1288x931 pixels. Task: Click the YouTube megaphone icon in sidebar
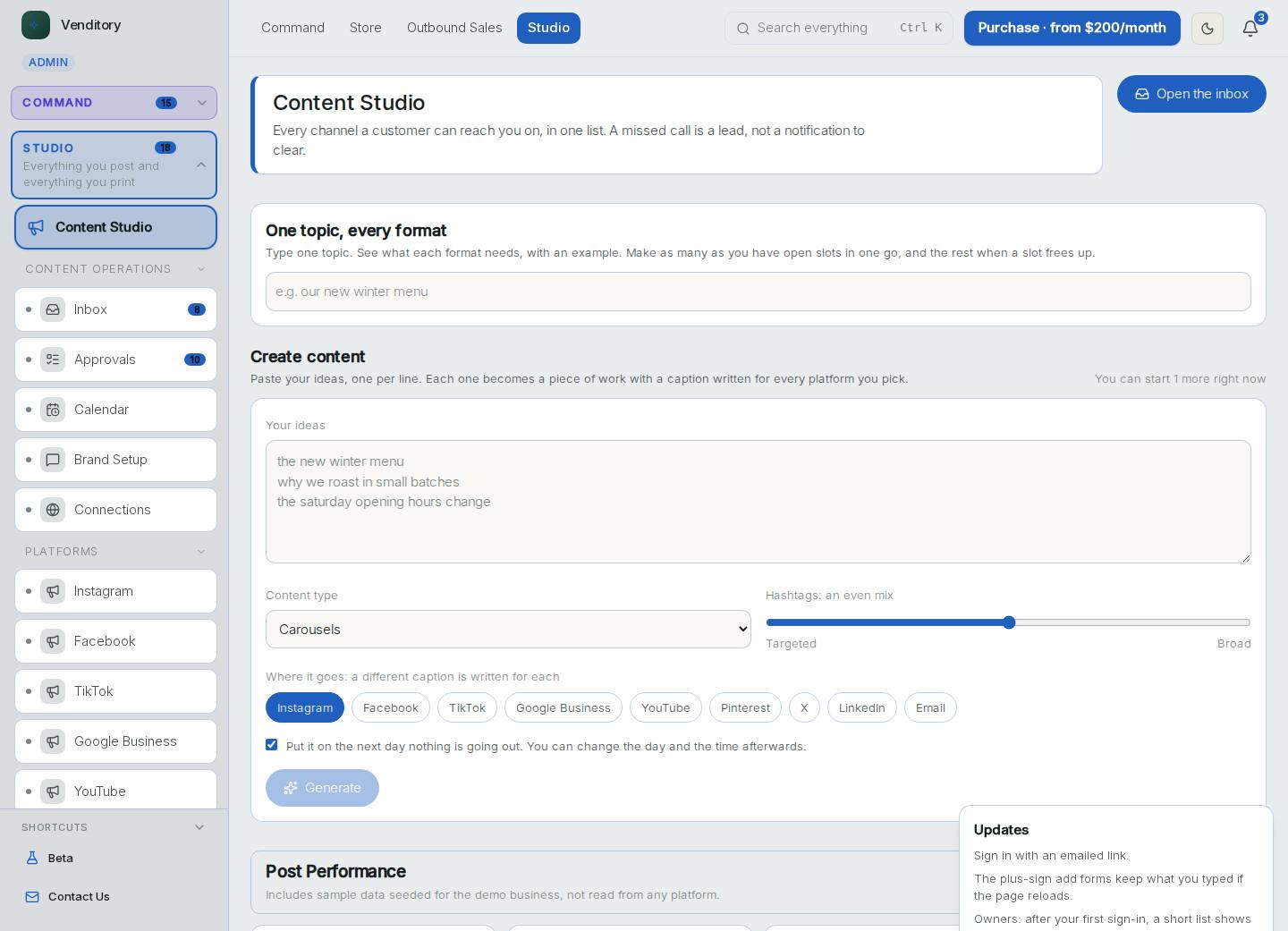click(x=53, y=791)
